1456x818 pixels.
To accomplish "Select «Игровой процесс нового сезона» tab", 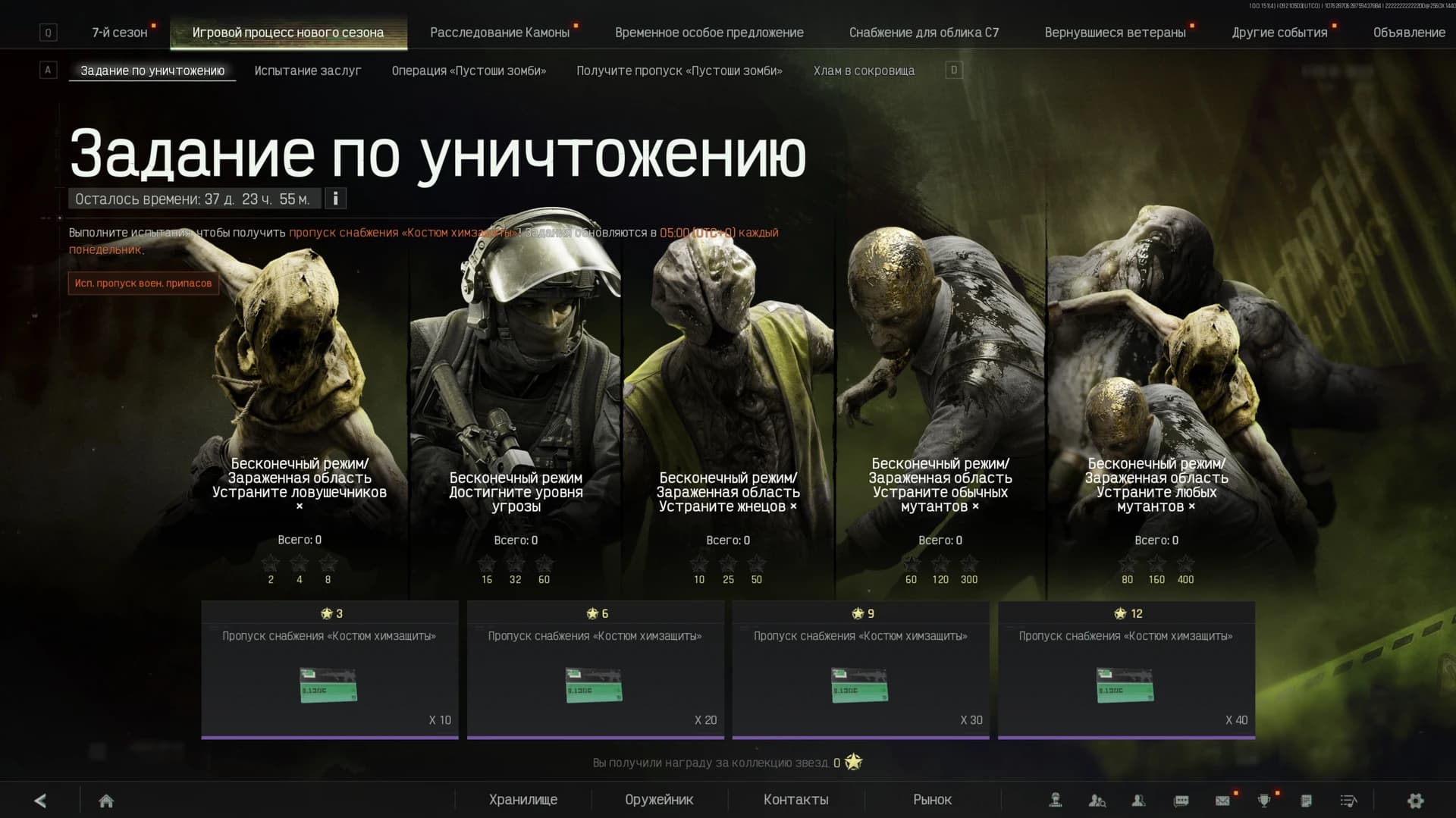I will (288, 33).
